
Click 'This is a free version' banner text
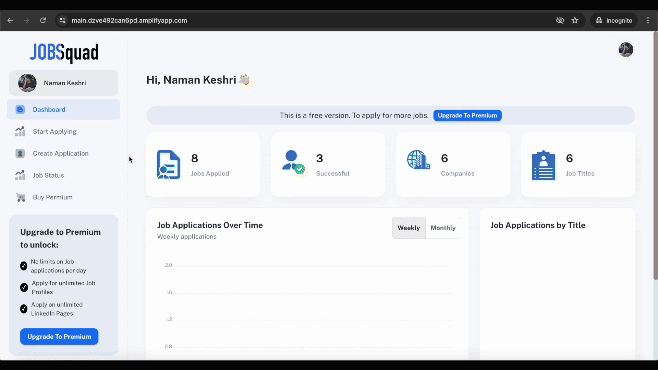tap(354, 115)
